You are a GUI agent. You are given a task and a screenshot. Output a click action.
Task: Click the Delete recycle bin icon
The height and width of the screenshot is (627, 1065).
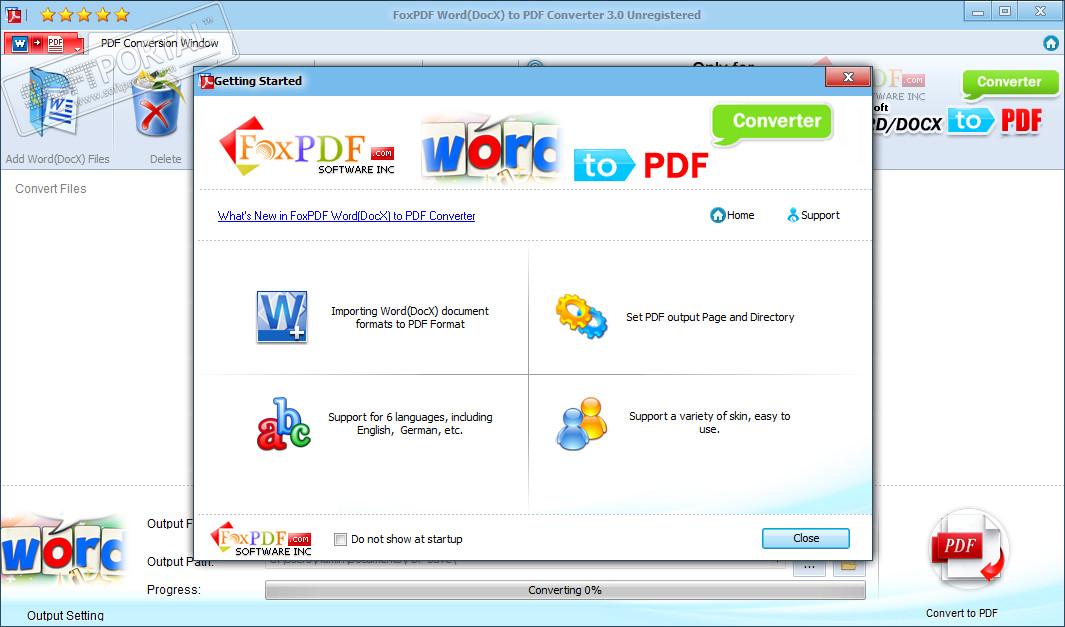[x=157, y=105]
